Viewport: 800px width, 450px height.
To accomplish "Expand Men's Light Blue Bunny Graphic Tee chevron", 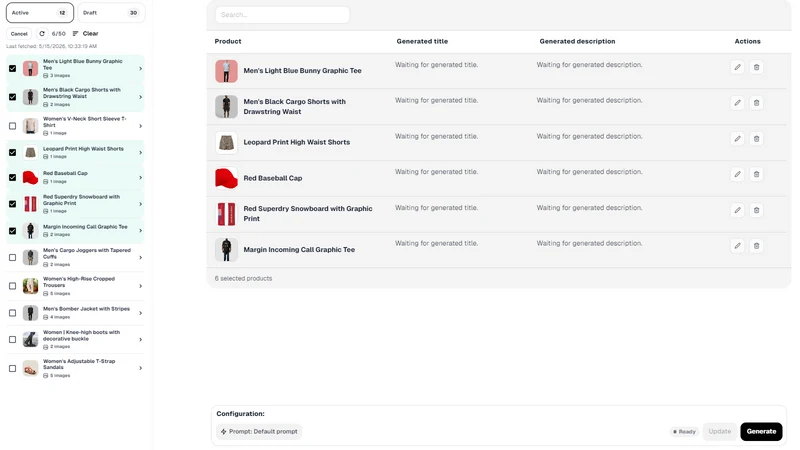I will (x=140, y=68).
